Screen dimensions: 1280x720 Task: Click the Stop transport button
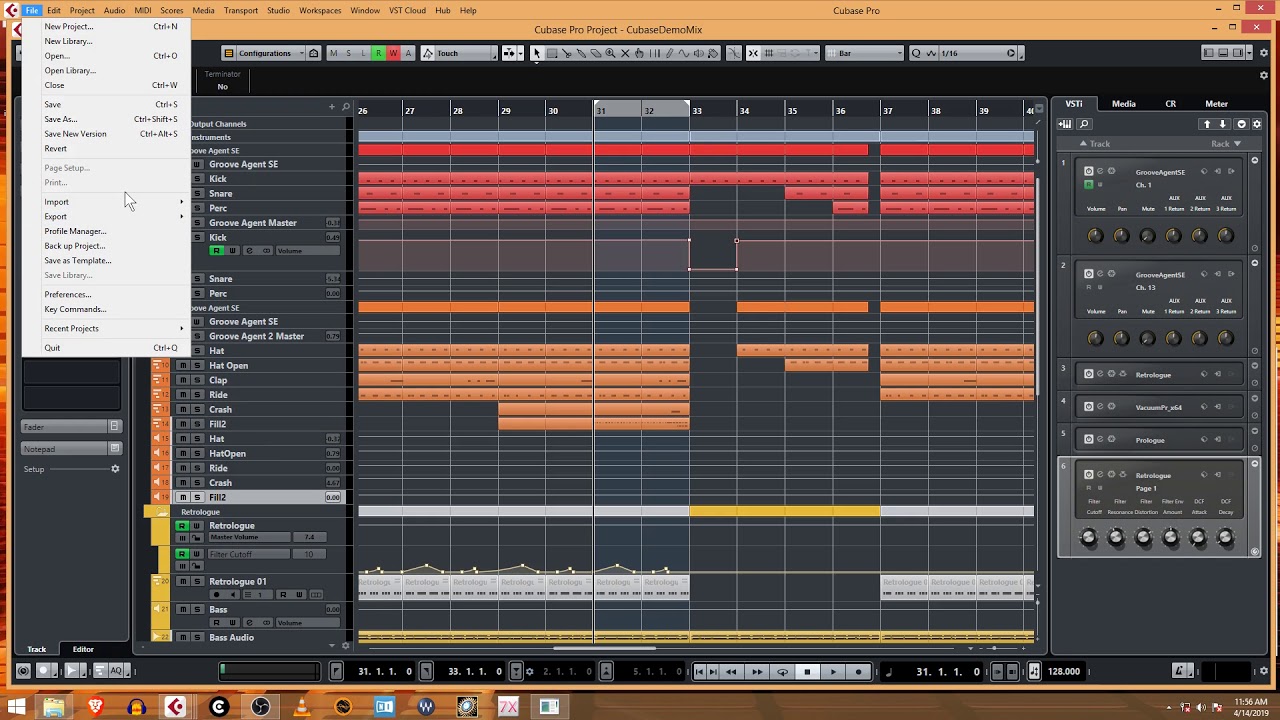(x=807, y=671)
